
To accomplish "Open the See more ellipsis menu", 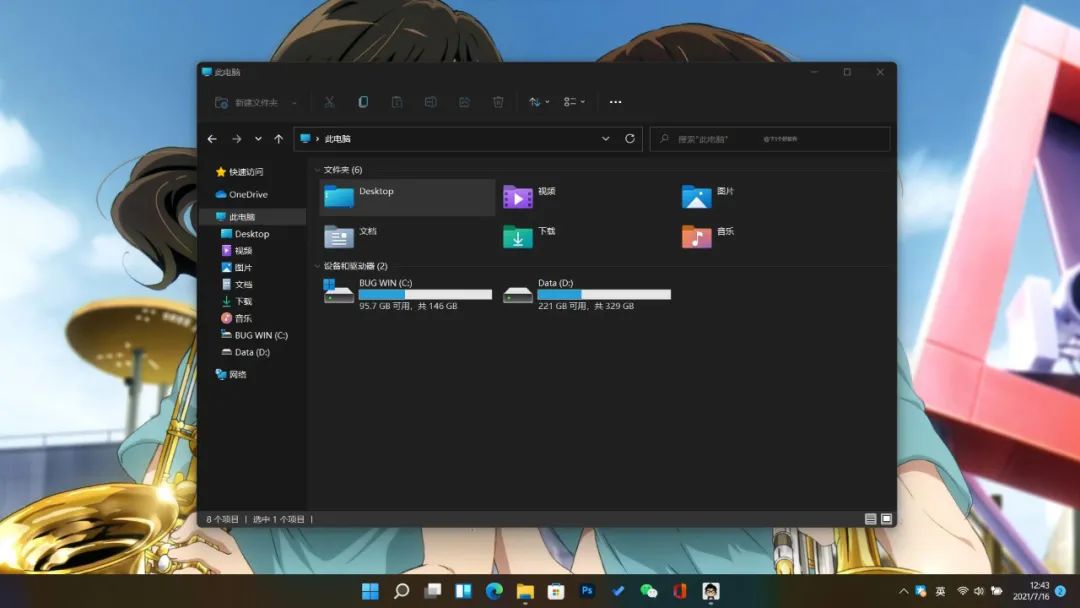I will 615,102.
